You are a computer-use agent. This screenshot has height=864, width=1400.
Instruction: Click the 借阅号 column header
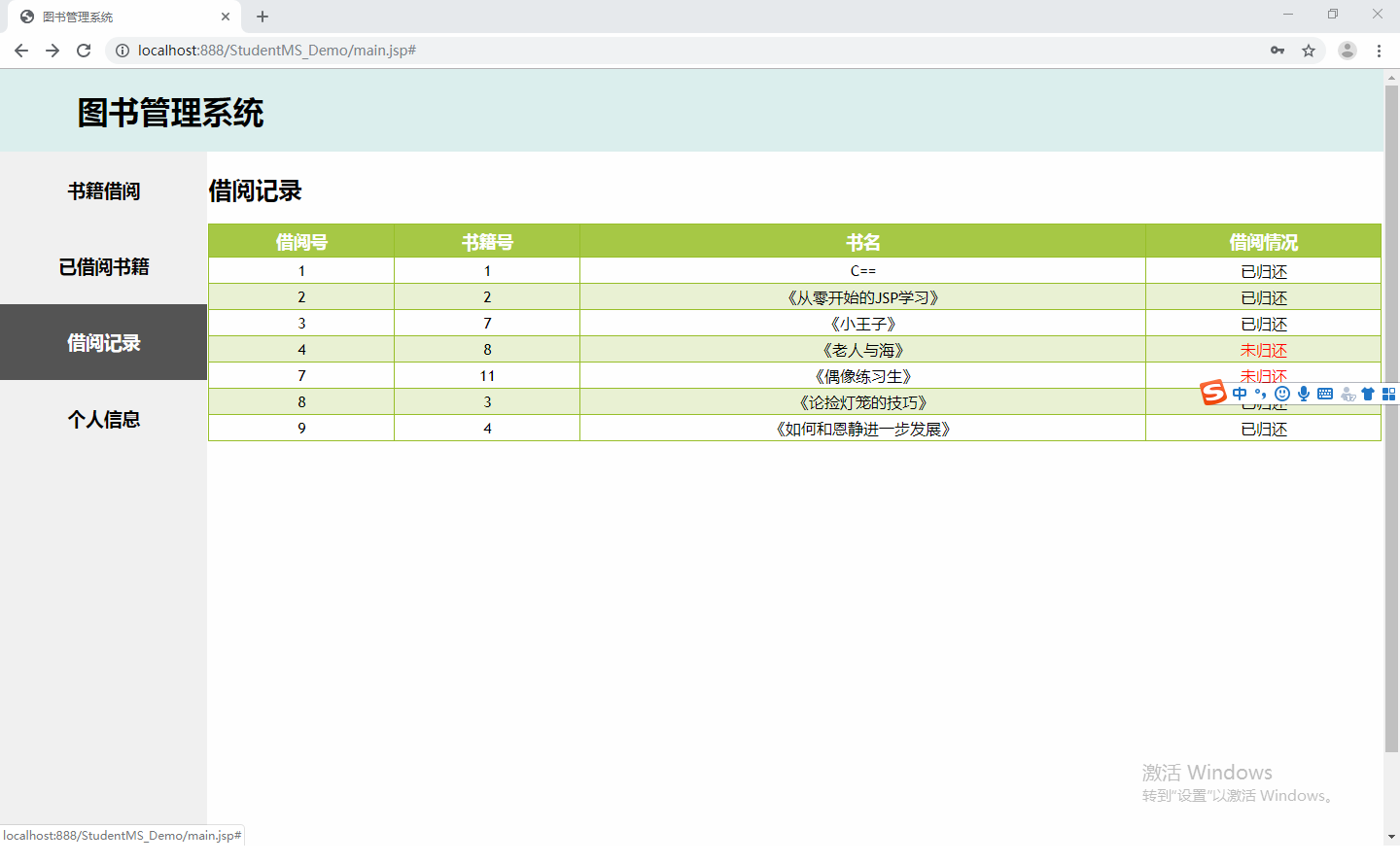pos(301,241)
